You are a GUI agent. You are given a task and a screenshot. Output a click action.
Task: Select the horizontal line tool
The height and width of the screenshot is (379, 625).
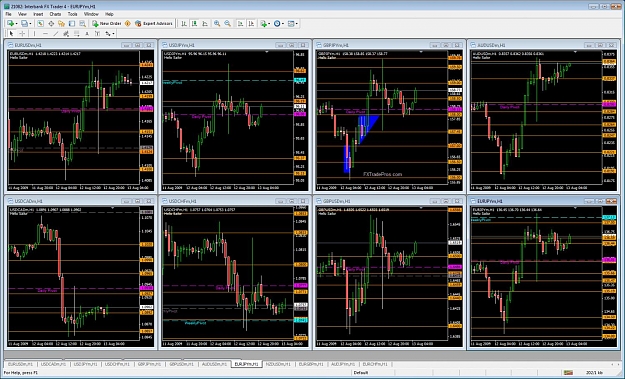[x=45, y=33]
